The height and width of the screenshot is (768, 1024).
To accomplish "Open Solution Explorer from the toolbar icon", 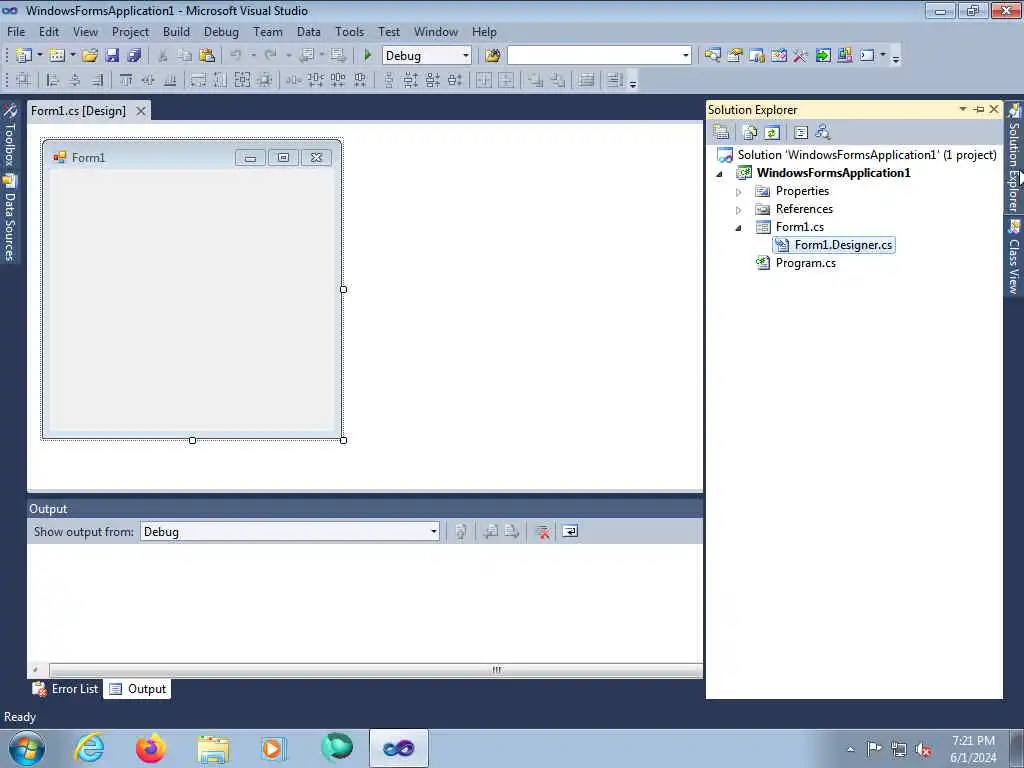I will [x=712, y=56].
